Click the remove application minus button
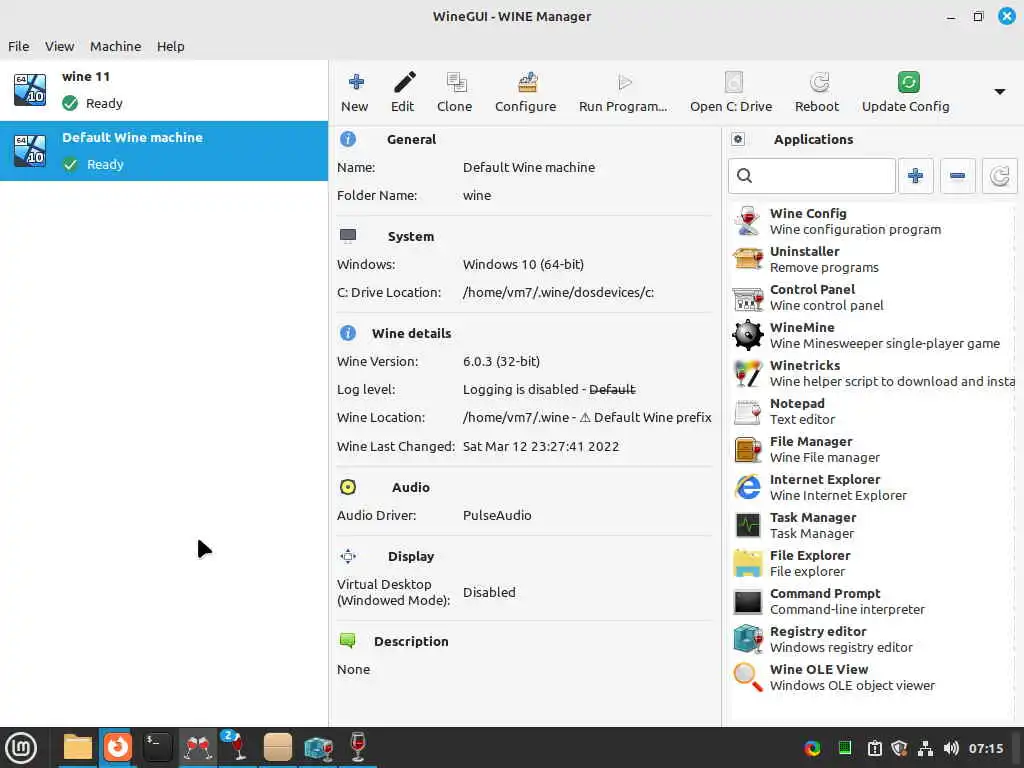This screenshot has height=768, width=1024. click(x=957, y=176)
